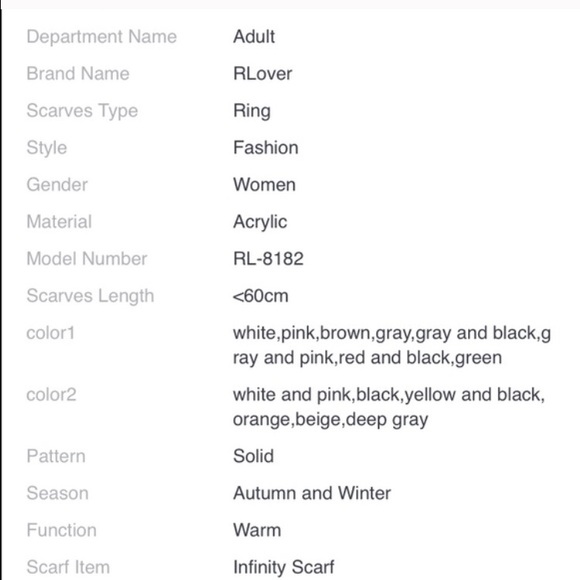The image size is (580, 580).
Task: Click the <60cm scarves length value
Action: (260, 296)
